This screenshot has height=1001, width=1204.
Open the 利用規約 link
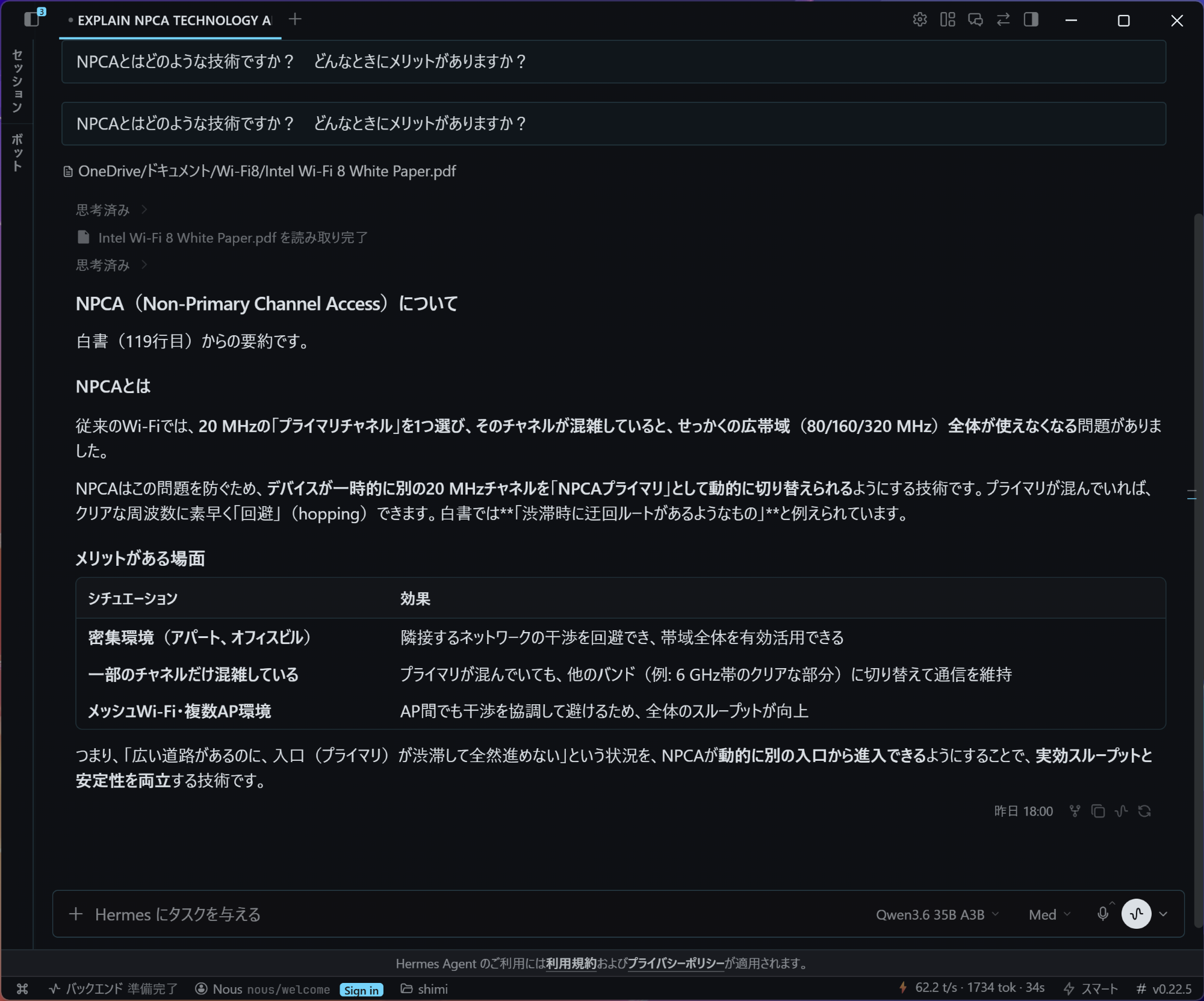coord(571,964)
